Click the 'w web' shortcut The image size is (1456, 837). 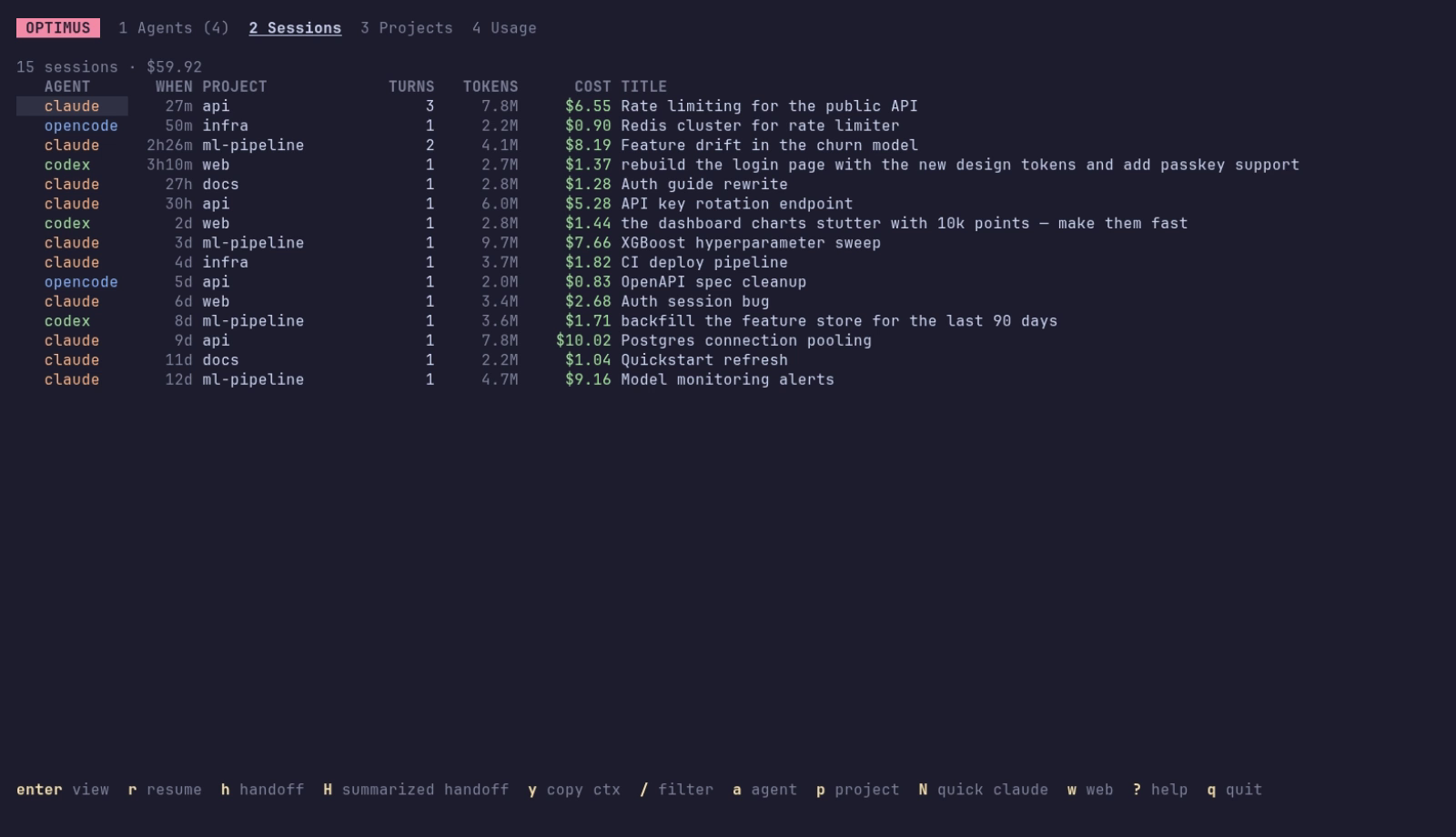pyautogui.click(x=1090, y=790)
